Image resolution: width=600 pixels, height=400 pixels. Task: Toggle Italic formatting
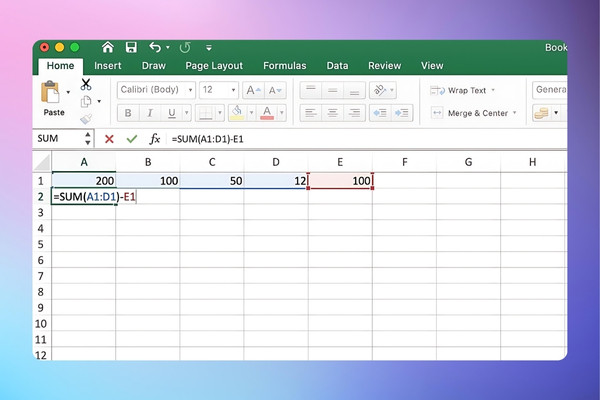click(x=150, y=113)
